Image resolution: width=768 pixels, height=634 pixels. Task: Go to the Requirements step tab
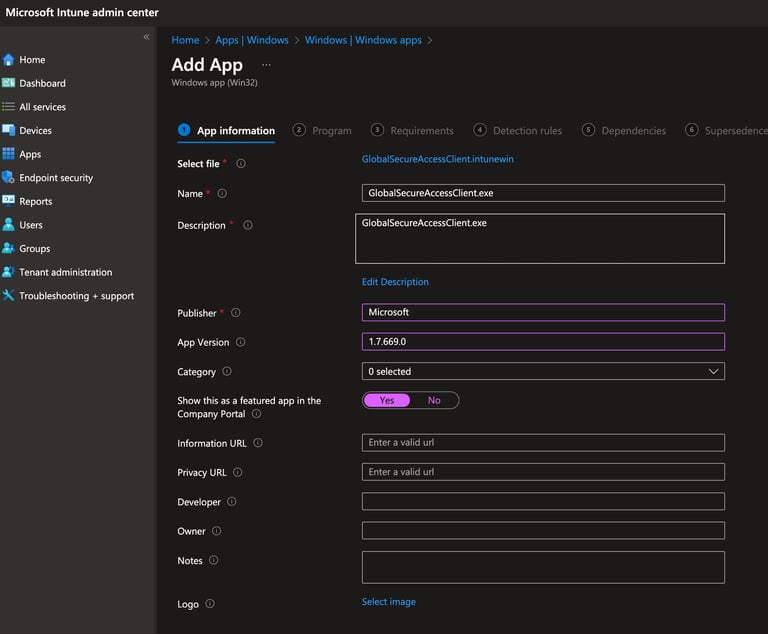412,131
